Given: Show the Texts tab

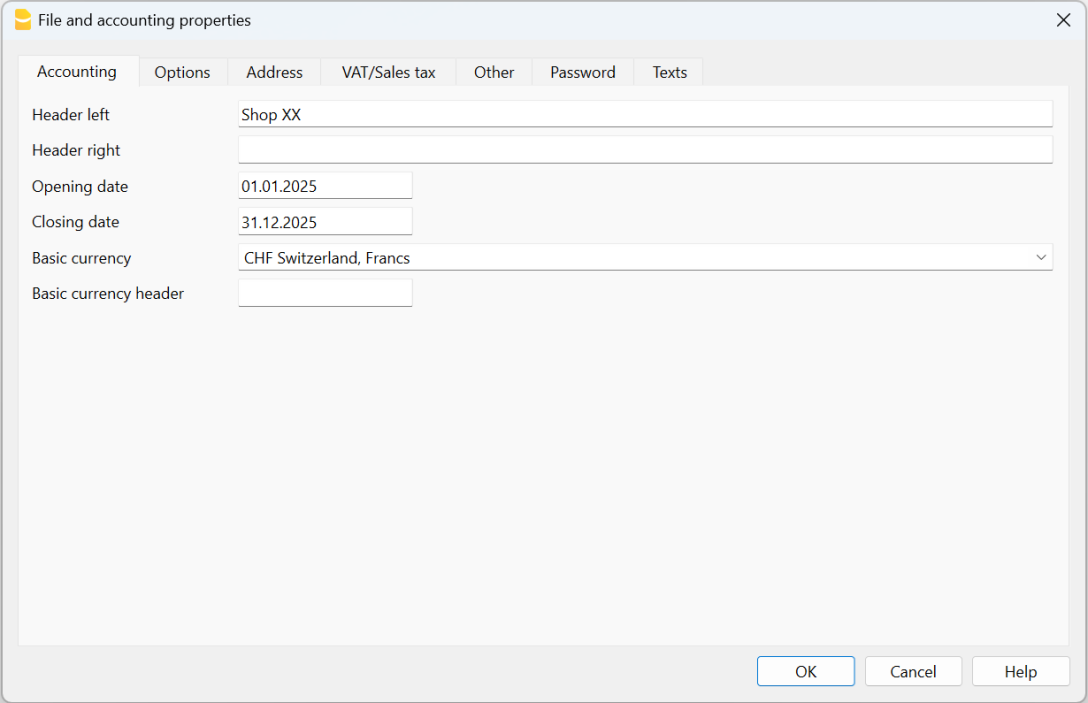Looking at the screenshot, I should point(669,72).
